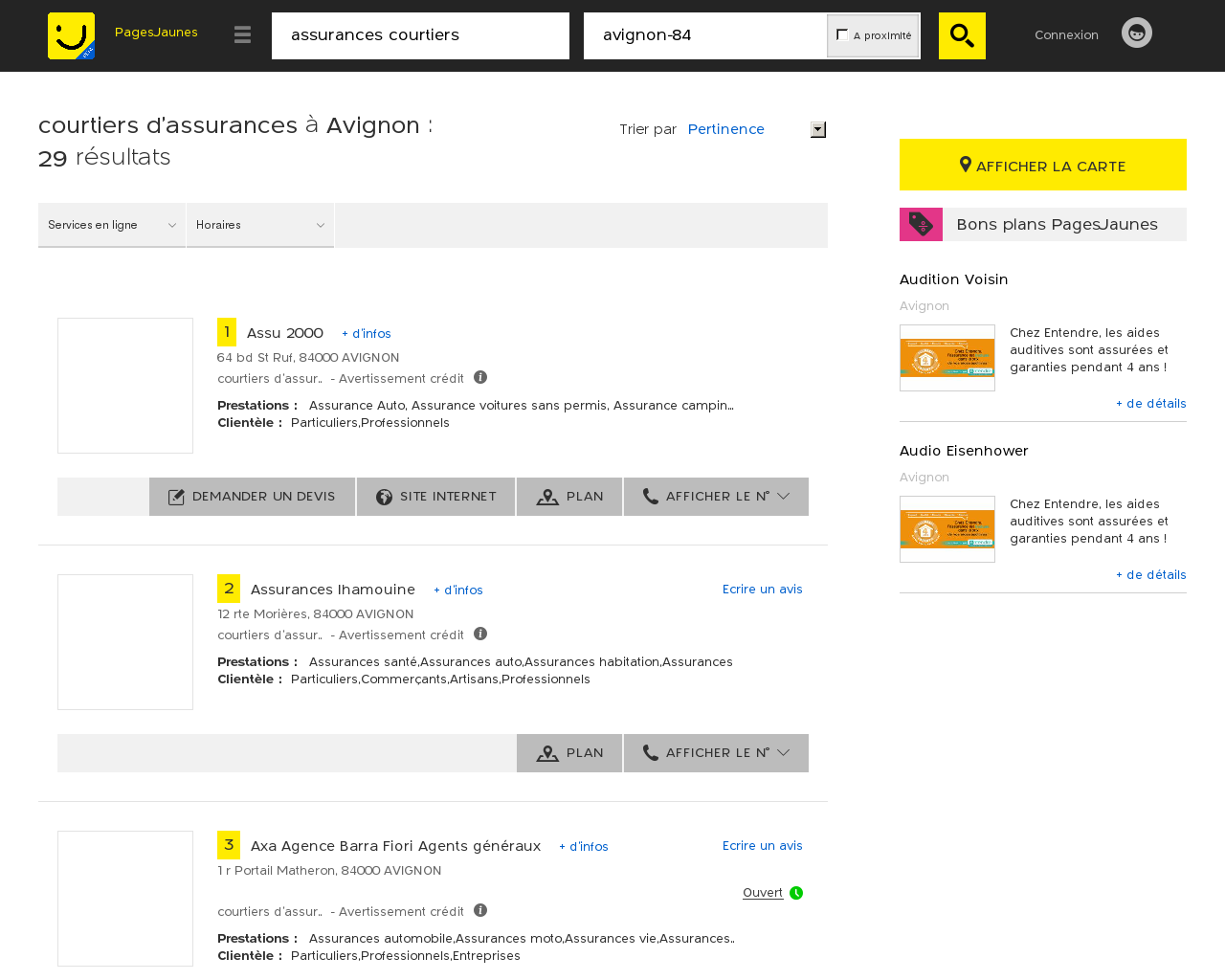Click '+ de détails' under Audio Eisenhower
1225x980 pixels.
point(1151,575)
